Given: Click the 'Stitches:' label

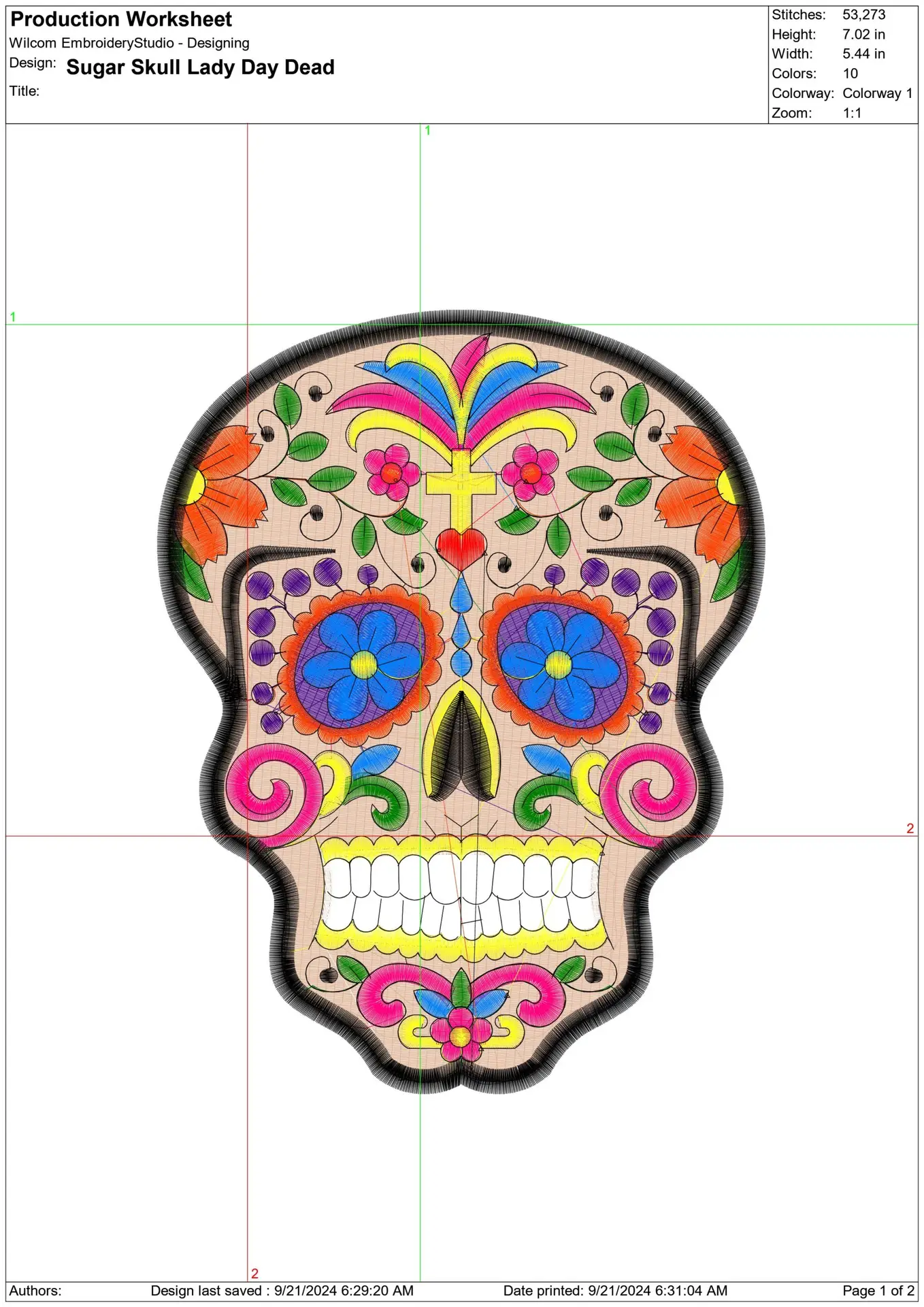Looking at the screenshot, I should click(x=798, y=14).
